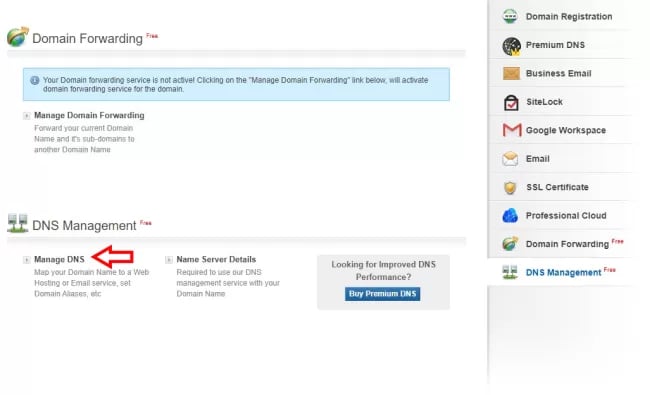Click the Google Workspace M icon

[x=512, y=130]
